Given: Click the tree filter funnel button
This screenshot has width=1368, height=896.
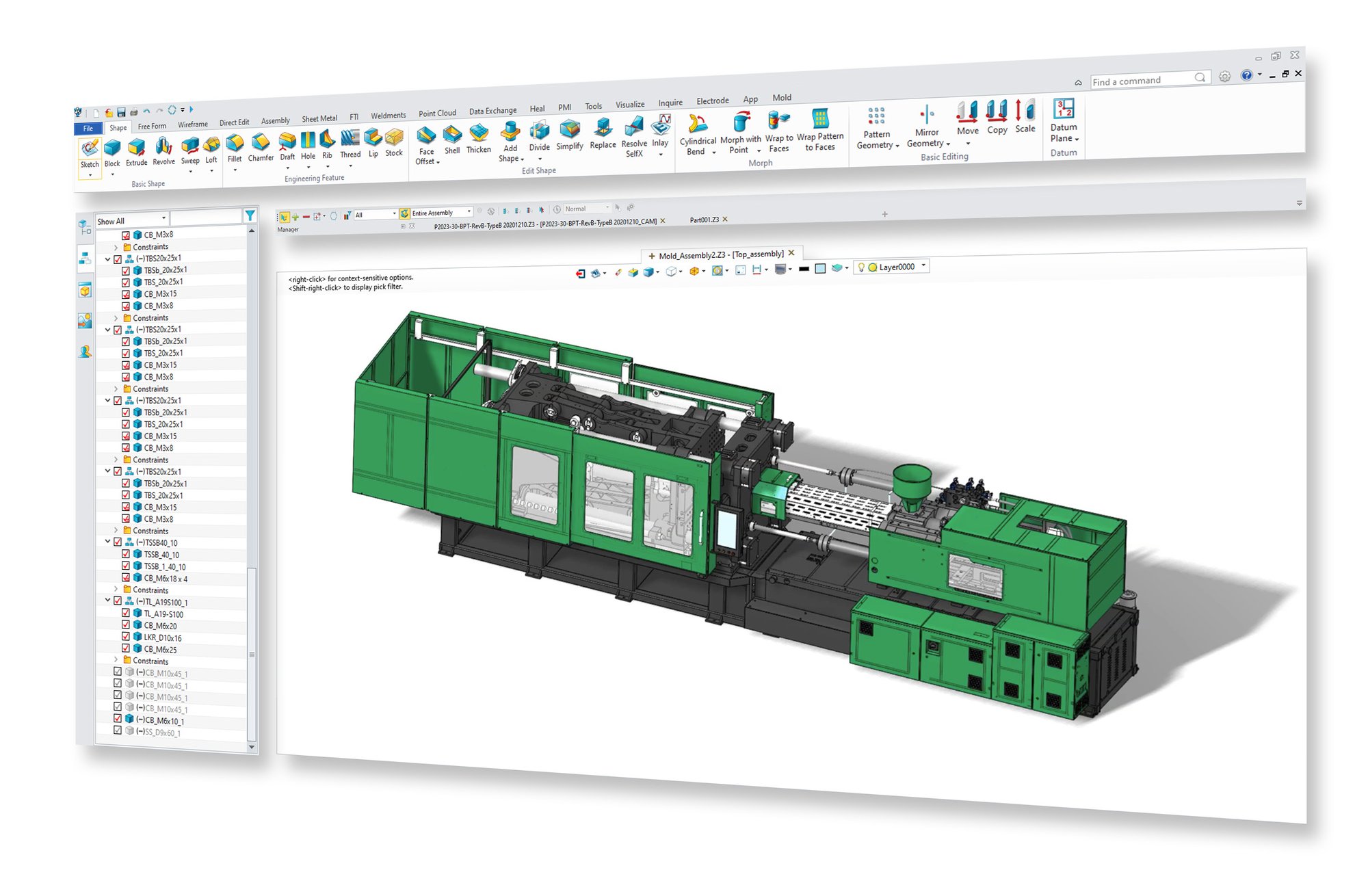Looking at the screenshot, I should click(x=250, y=215).
